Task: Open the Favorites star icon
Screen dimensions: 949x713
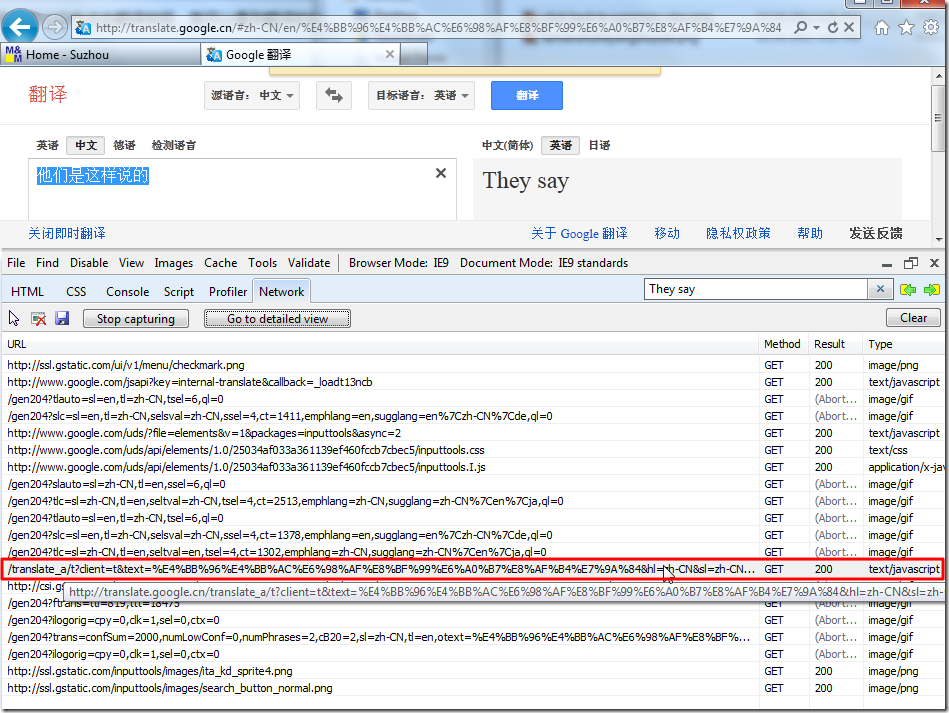Action: point(906,27)
